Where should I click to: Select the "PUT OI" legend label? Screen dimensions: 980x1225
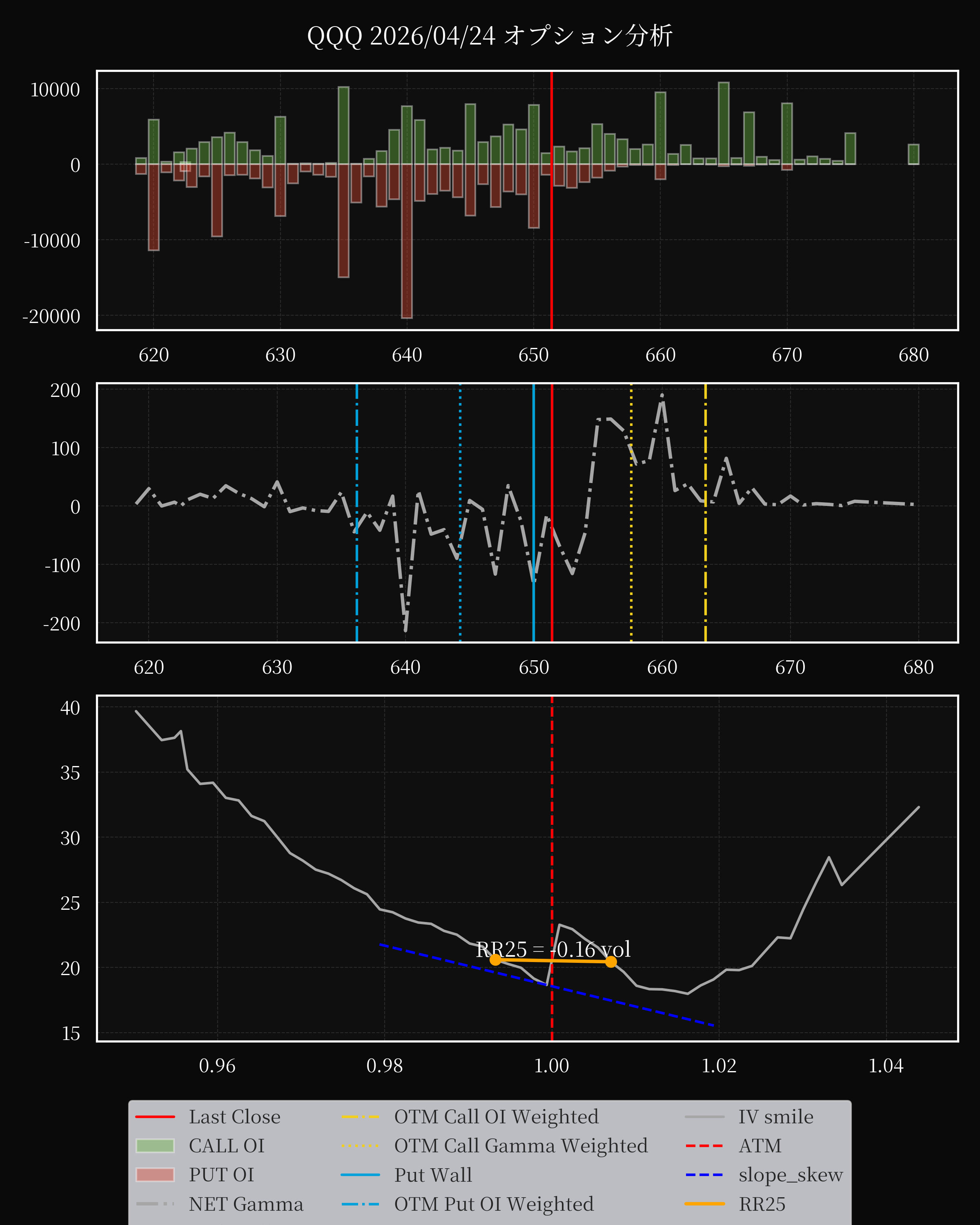click(222, 1175)
